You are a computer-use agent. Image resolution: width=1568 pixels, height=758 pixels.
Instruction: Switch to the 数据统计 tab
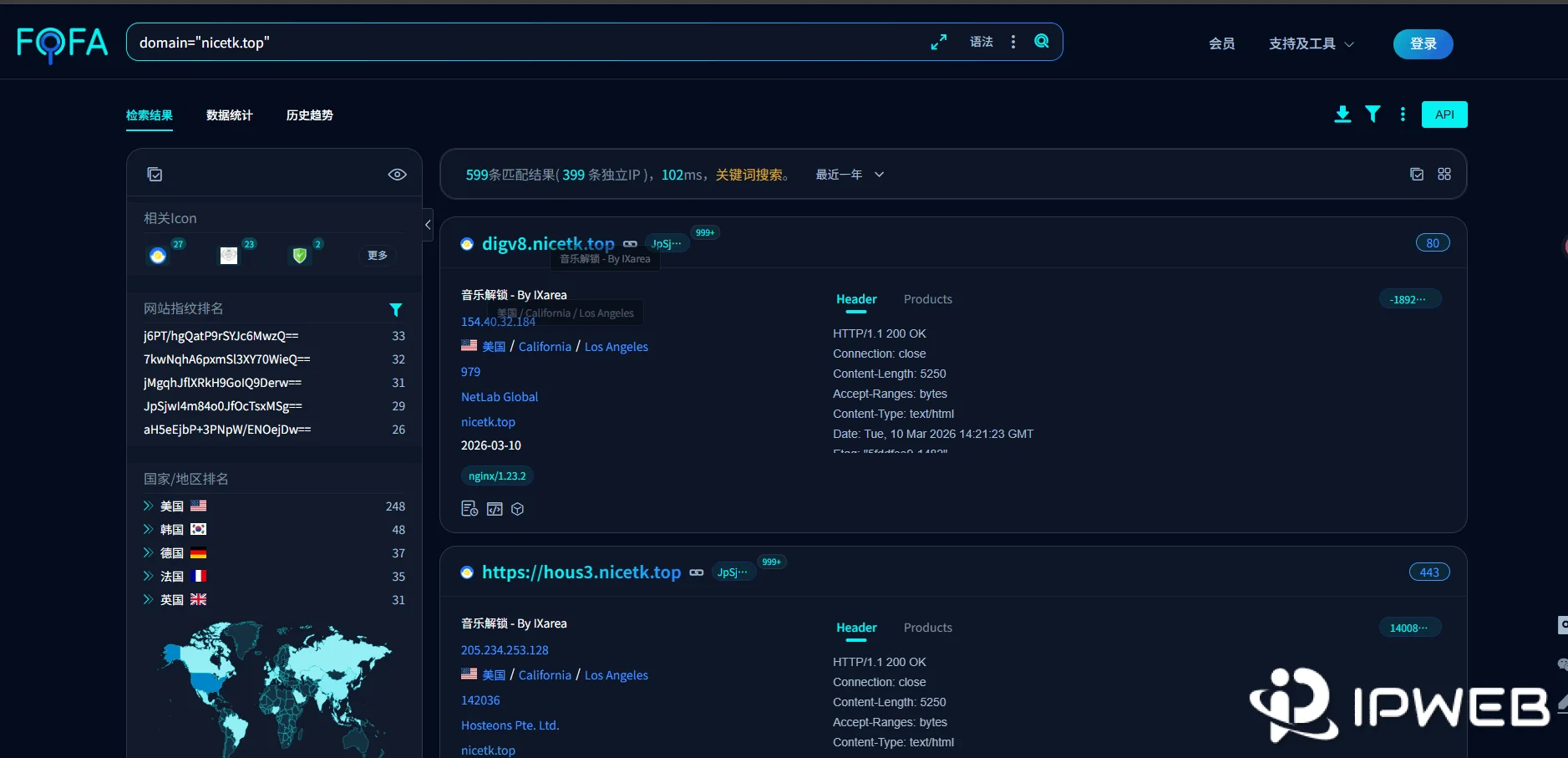click(x=229, y=115)
